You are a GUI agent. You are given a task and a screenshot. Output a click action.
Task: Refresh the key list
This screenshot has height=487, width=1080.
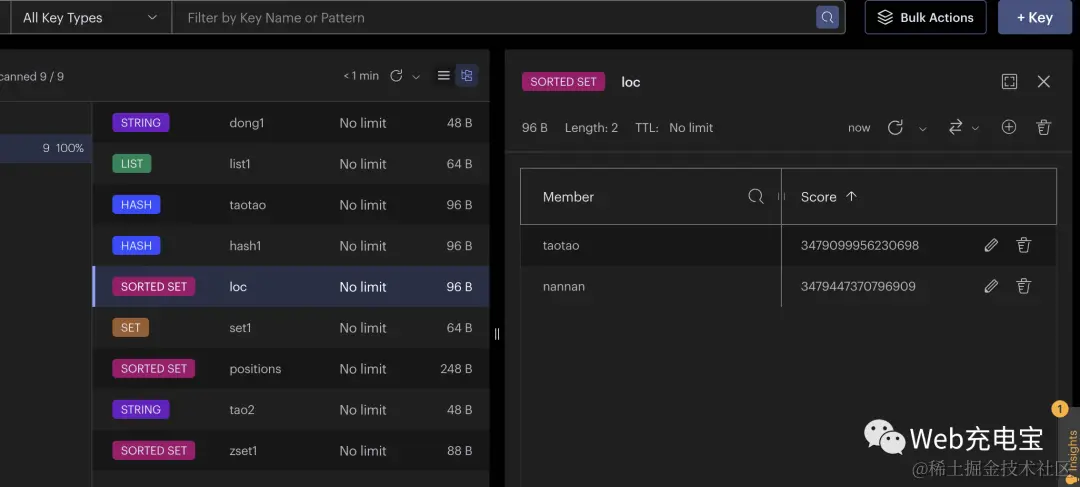(x=396, y=76)
